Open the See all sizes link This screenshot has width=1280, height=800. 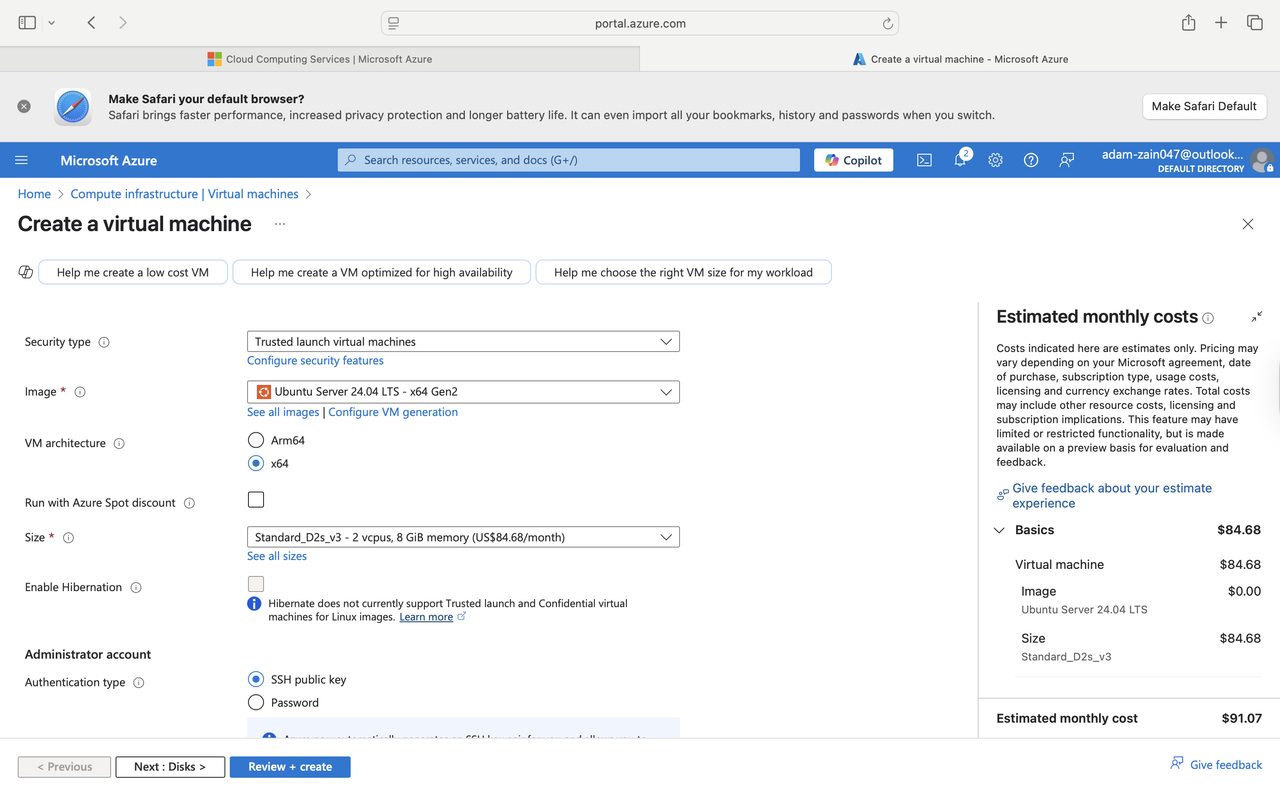pyautogui.click(x=277, y=556)
